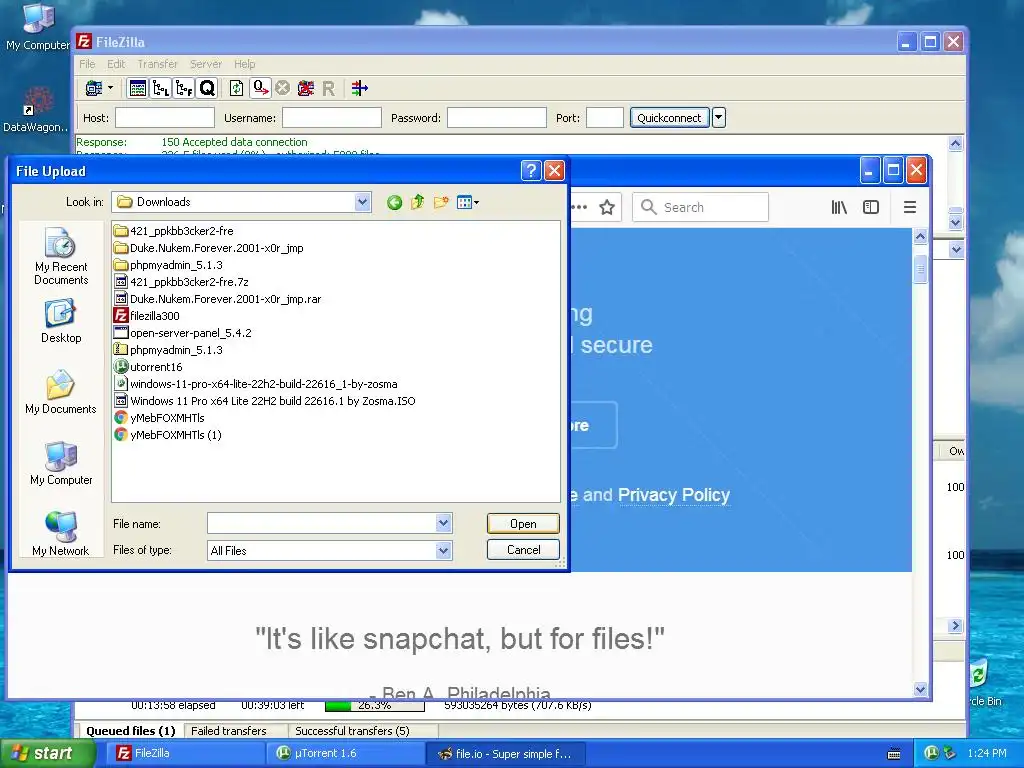Click the FileZilla Port input field
Viewport: 1024px width, 768px height.
coord(605,118)
